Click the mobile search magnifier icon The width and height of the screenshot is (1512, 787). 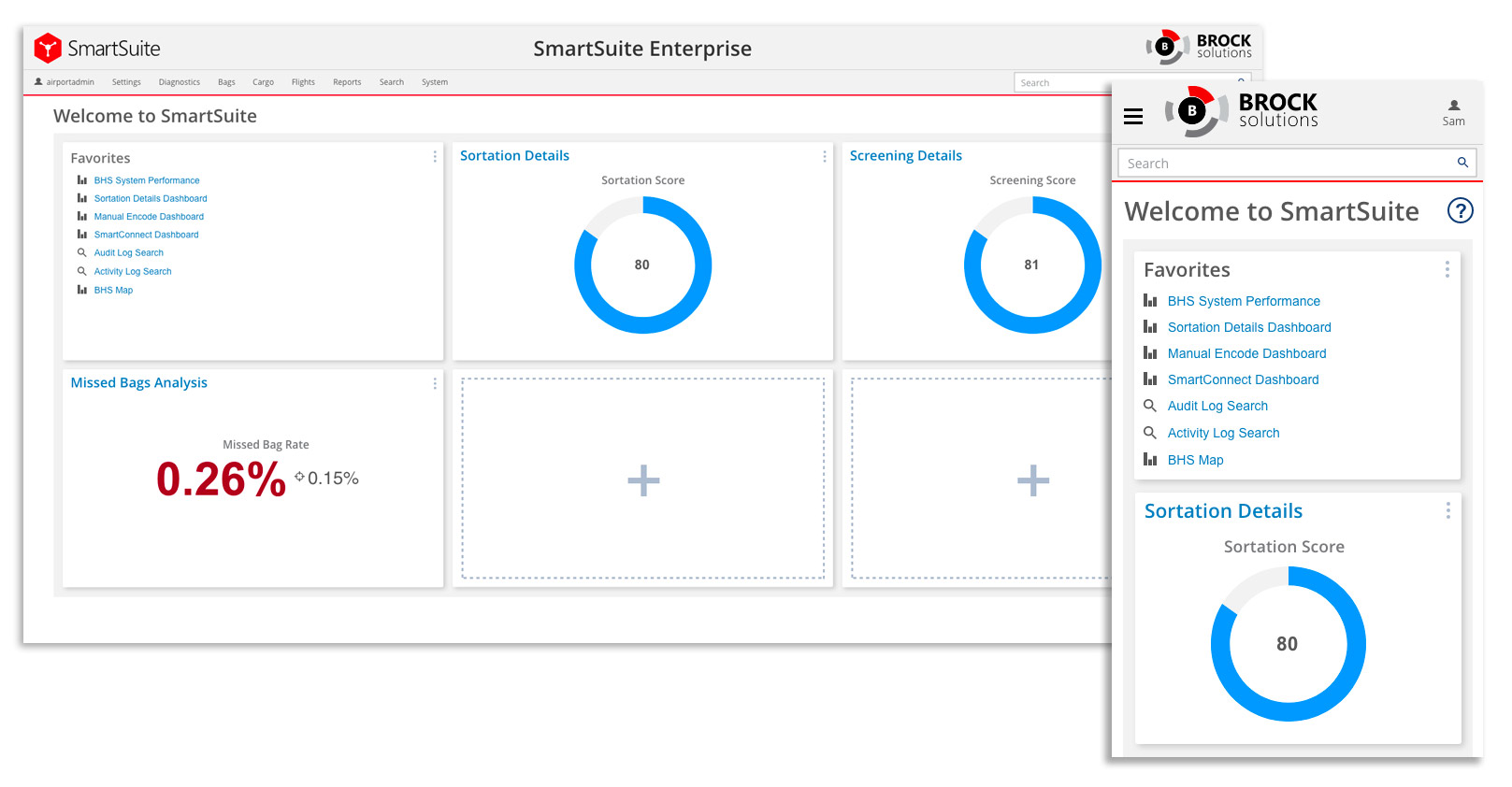(1462, 163)
